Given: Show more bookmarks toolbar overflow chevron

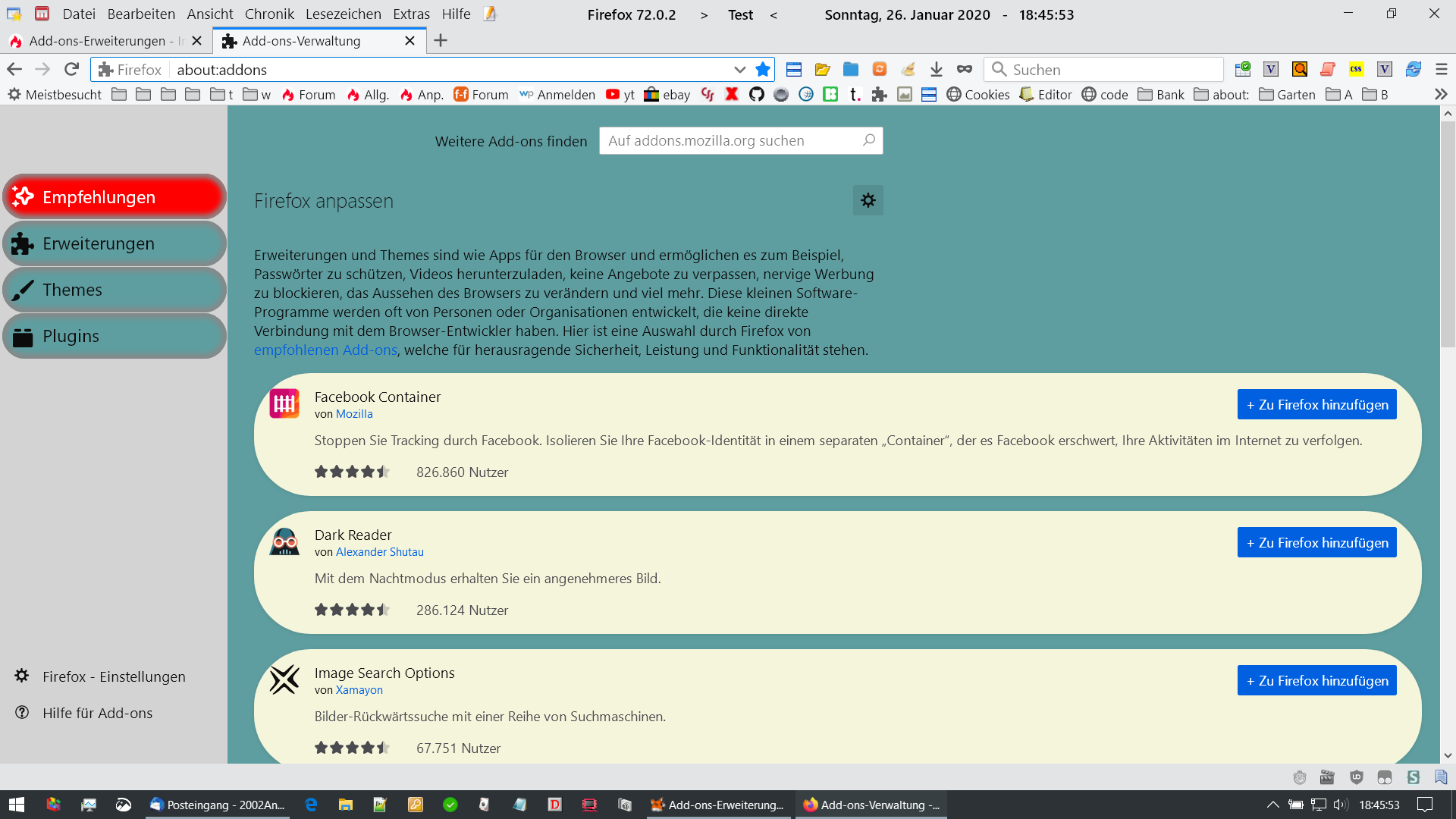Looking at the screenshot, I should tap(1440, 94).
